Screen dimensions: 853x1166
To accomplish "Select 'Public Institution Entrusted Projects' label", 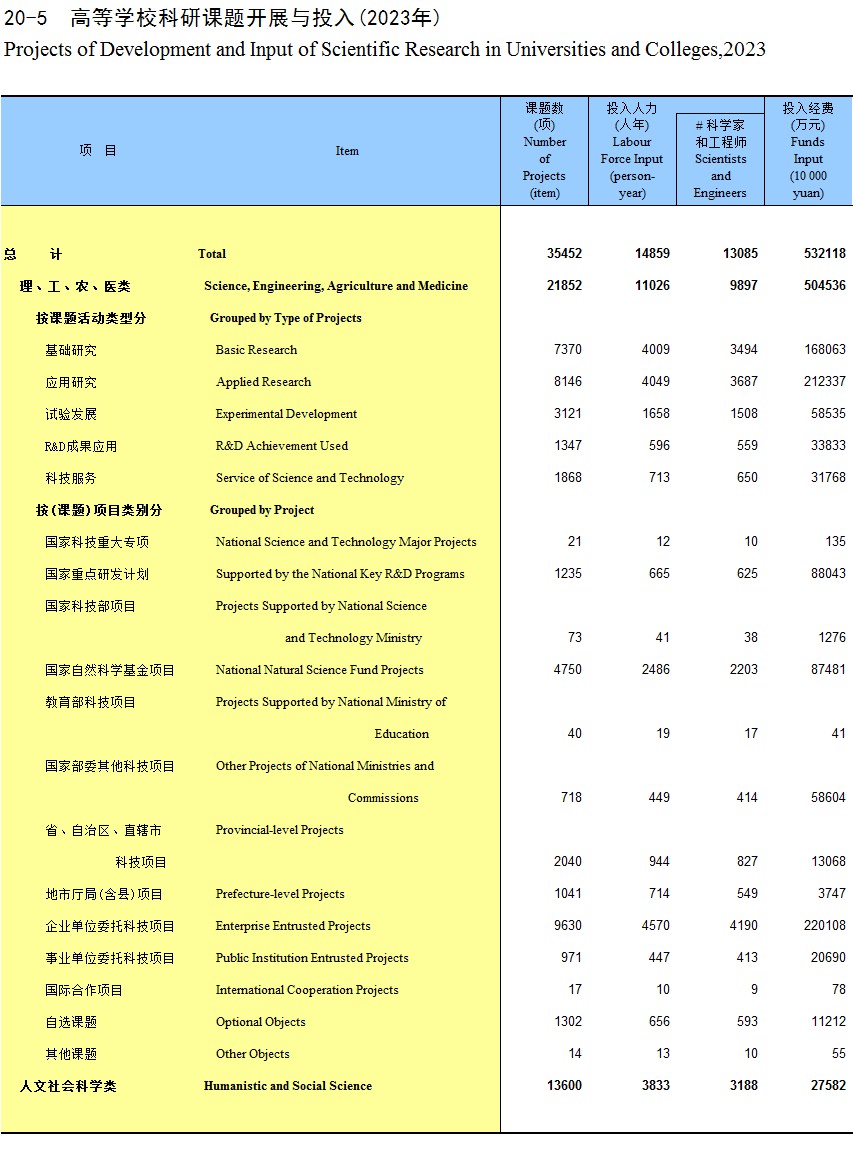I will coord(312,958).
